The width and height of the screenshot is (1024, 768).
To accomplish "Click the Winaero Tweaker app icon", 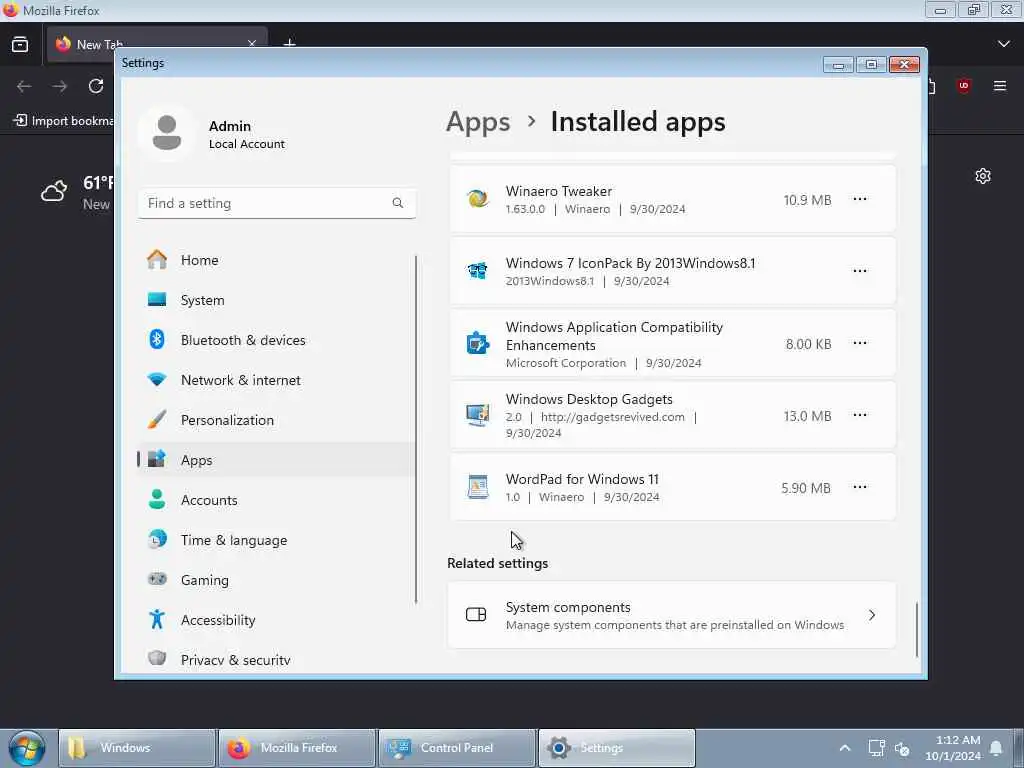I will (477, 199).
